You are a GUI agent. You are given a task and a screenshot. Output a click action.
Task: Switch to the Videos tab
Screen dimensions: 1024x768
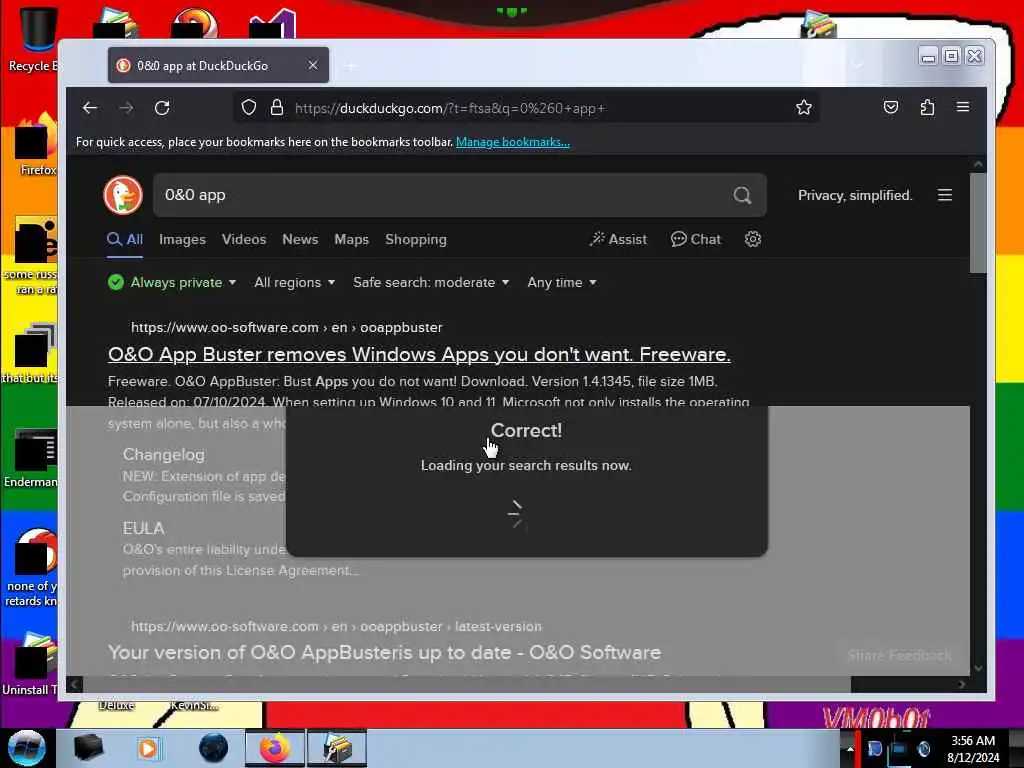[244, 239]
